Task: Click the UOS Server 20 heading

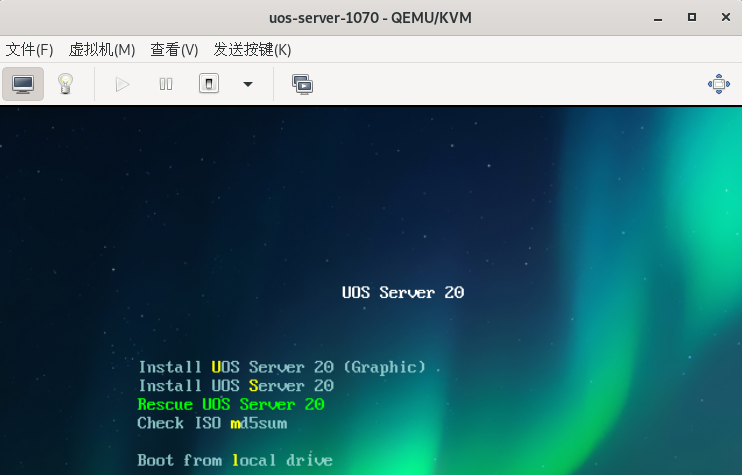Action: [403, 292]
